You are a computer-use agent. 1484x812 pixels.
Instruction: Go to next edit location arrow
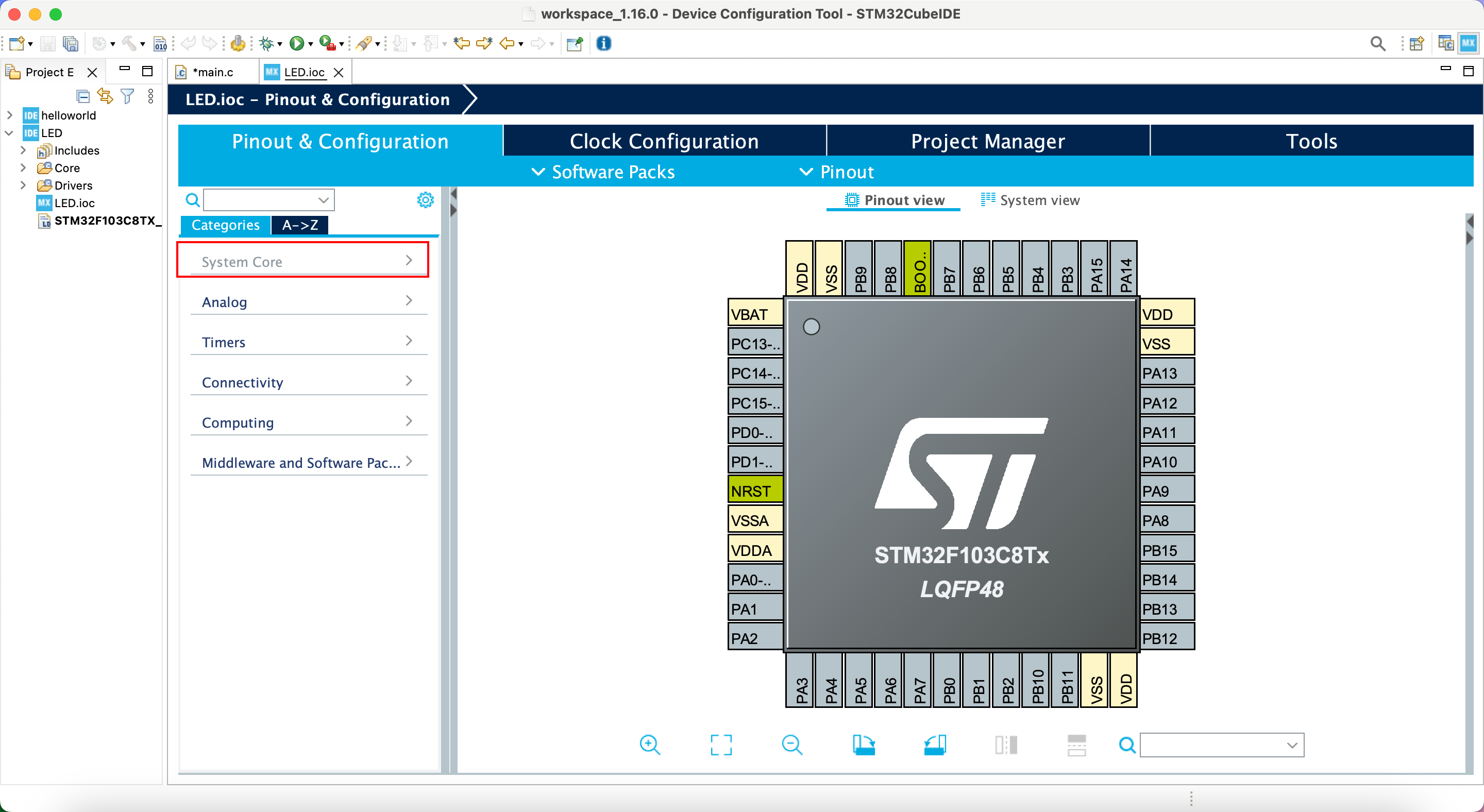484,43
